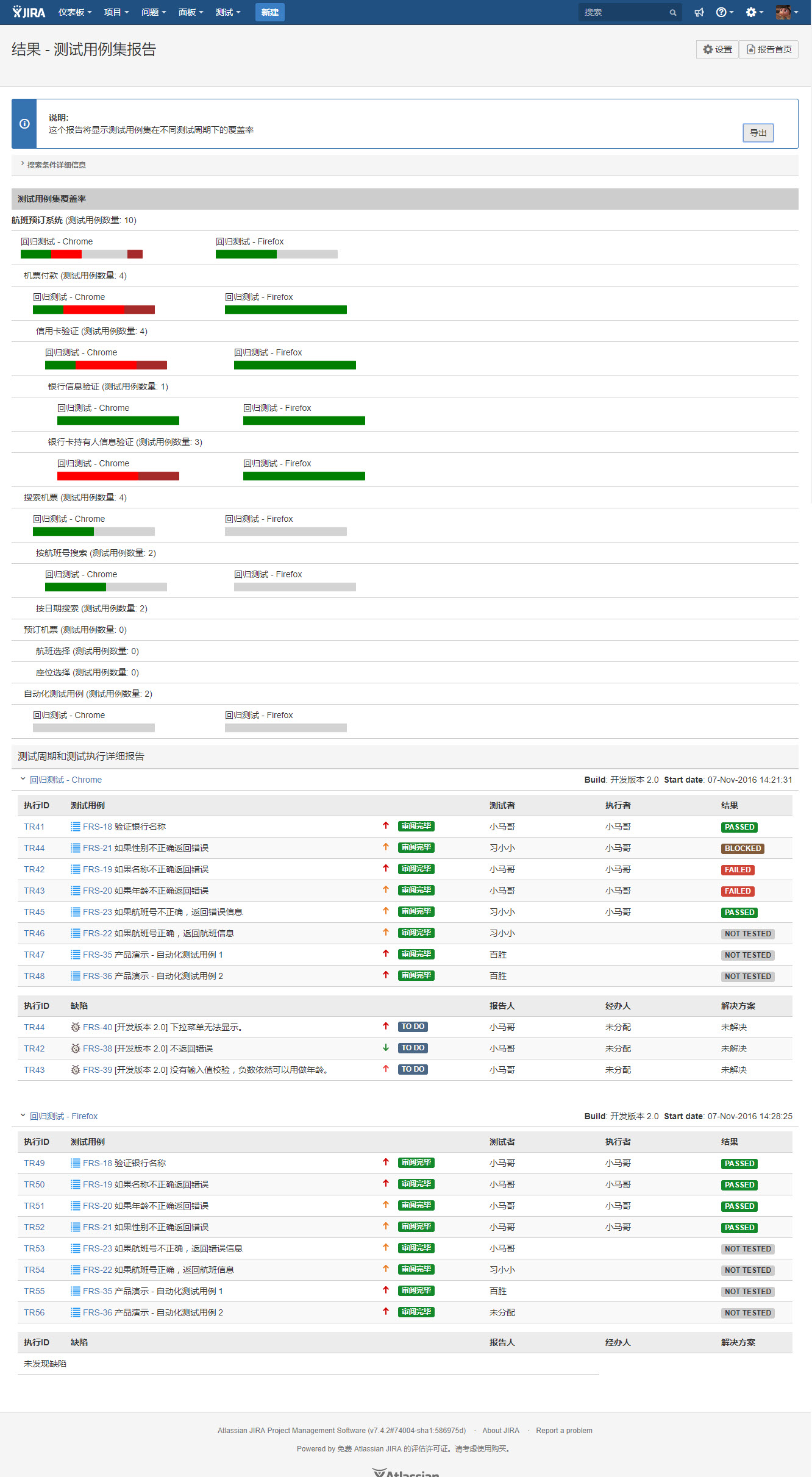Click the bug icon beside FRS-38

pyautogui.click(x=76, y=1048)
